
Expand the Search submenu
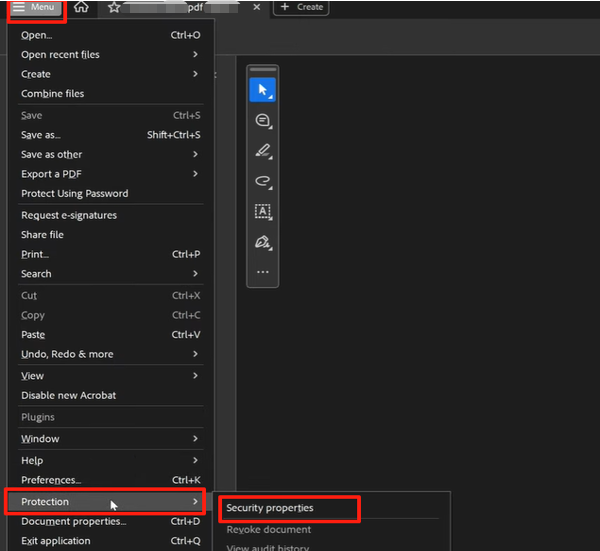(111, 274)
